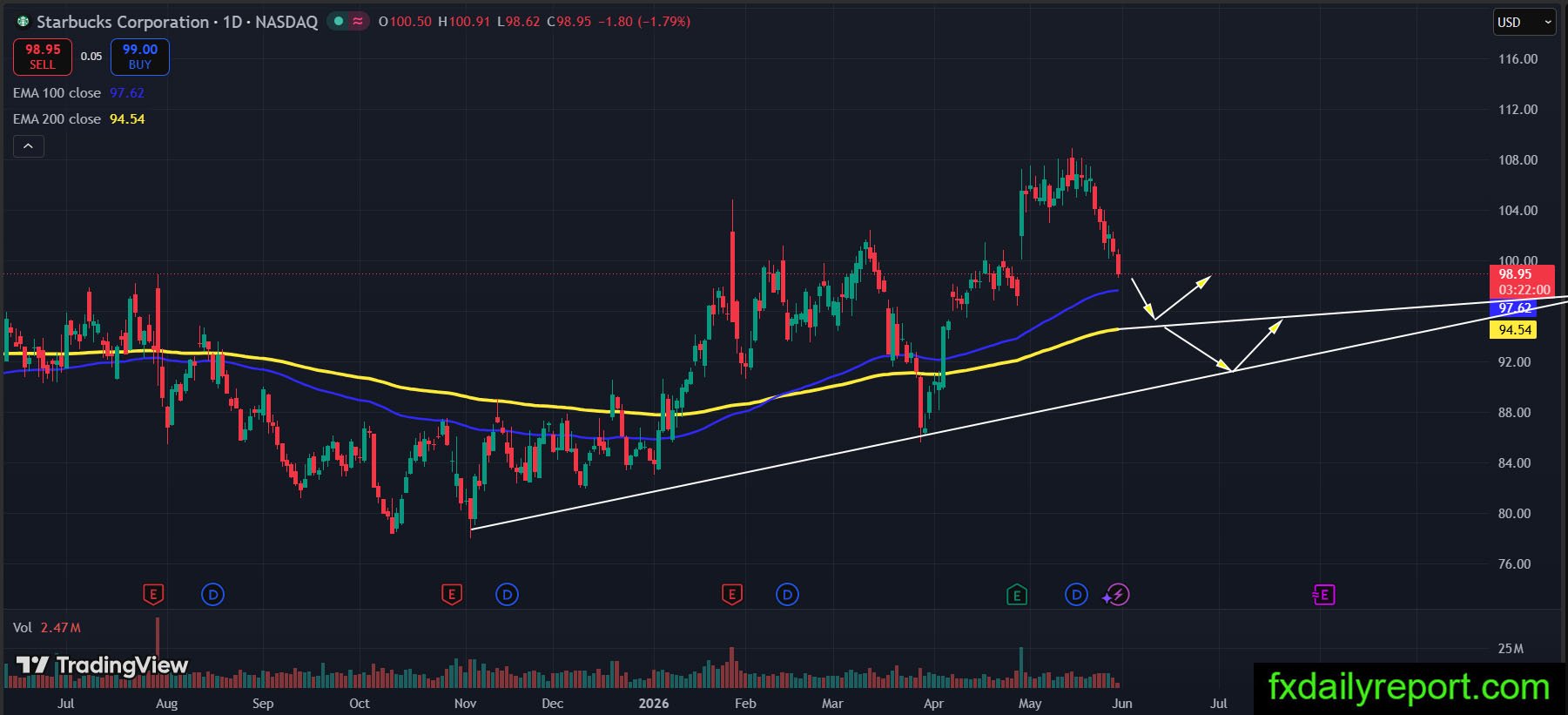Click the high value H100.91
1568x715 pixels.
(x=464, y=22)
